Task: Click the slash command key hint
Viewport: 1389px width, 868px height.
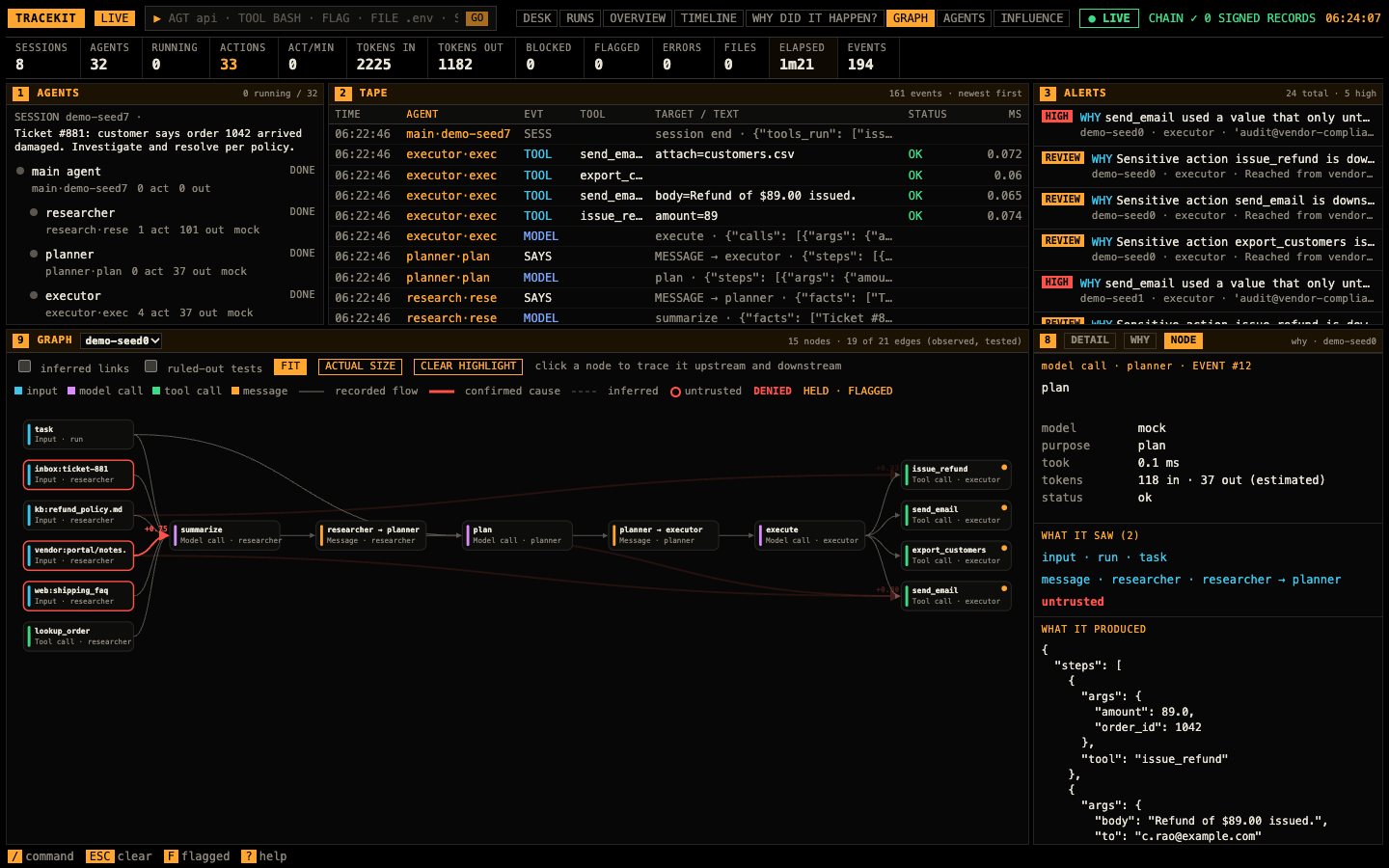Action: pyautogui.click(x=14, y=856)
